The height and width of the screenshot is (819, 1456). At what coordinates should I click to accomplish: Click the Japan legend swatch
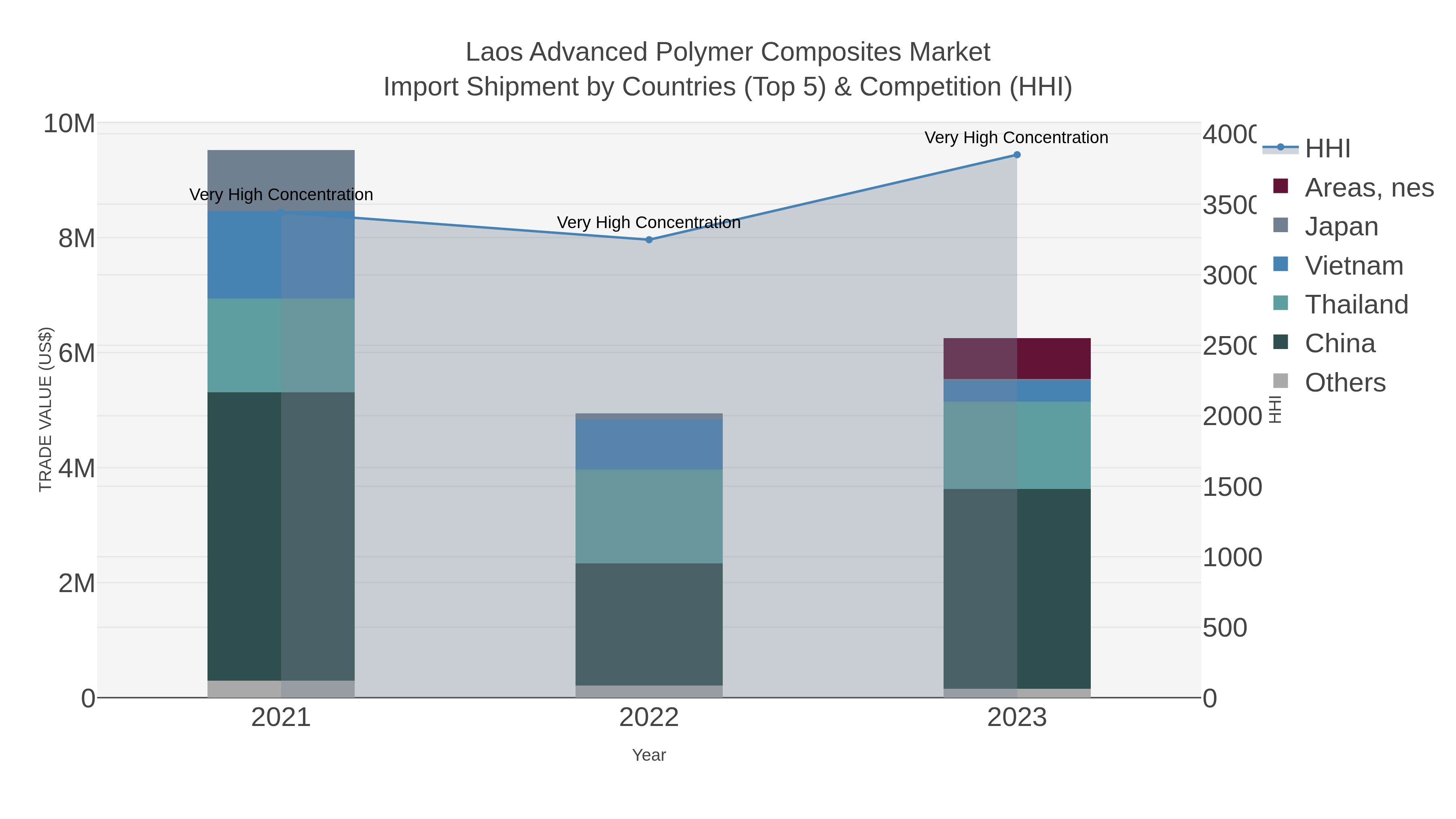tap(1280, 226)
